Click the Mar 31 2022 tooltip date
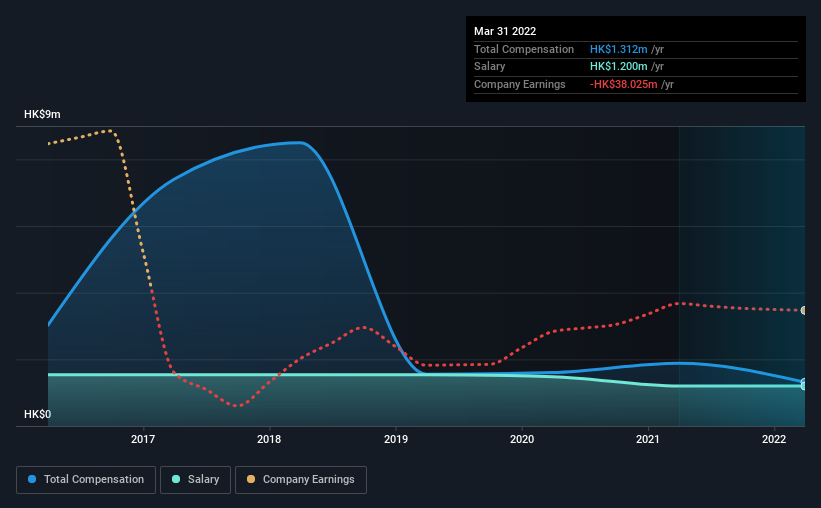 pyautogui.click(x=505, y=31)
